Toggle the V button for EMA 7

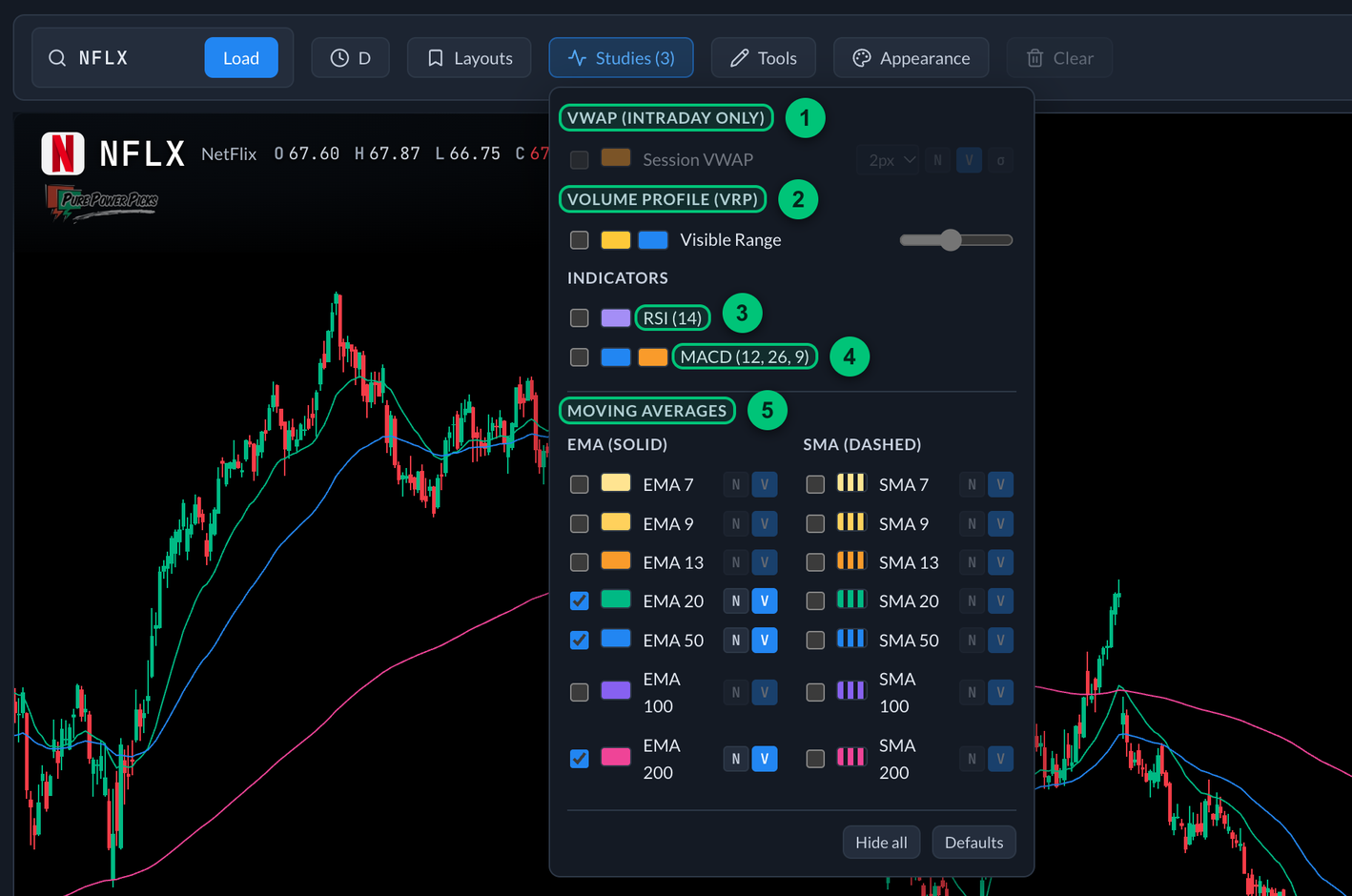(x=765, y=485)
